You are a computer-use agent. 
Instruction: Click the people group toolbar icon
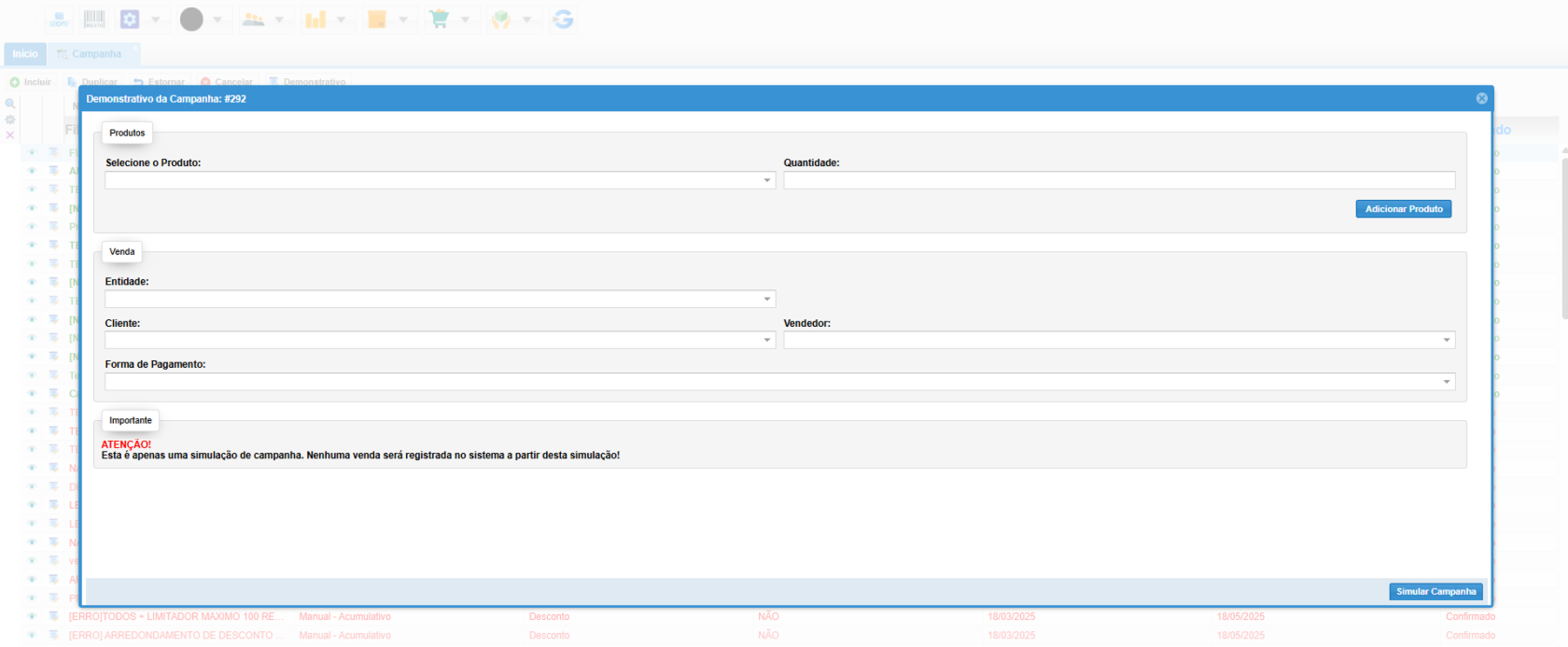pyautogui.click(x=253, y=20)
